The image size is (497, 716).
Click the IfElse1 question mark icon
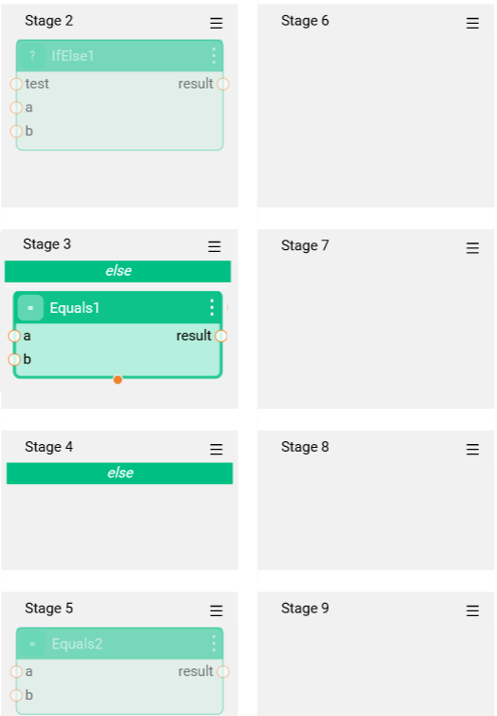coord(32,56)
